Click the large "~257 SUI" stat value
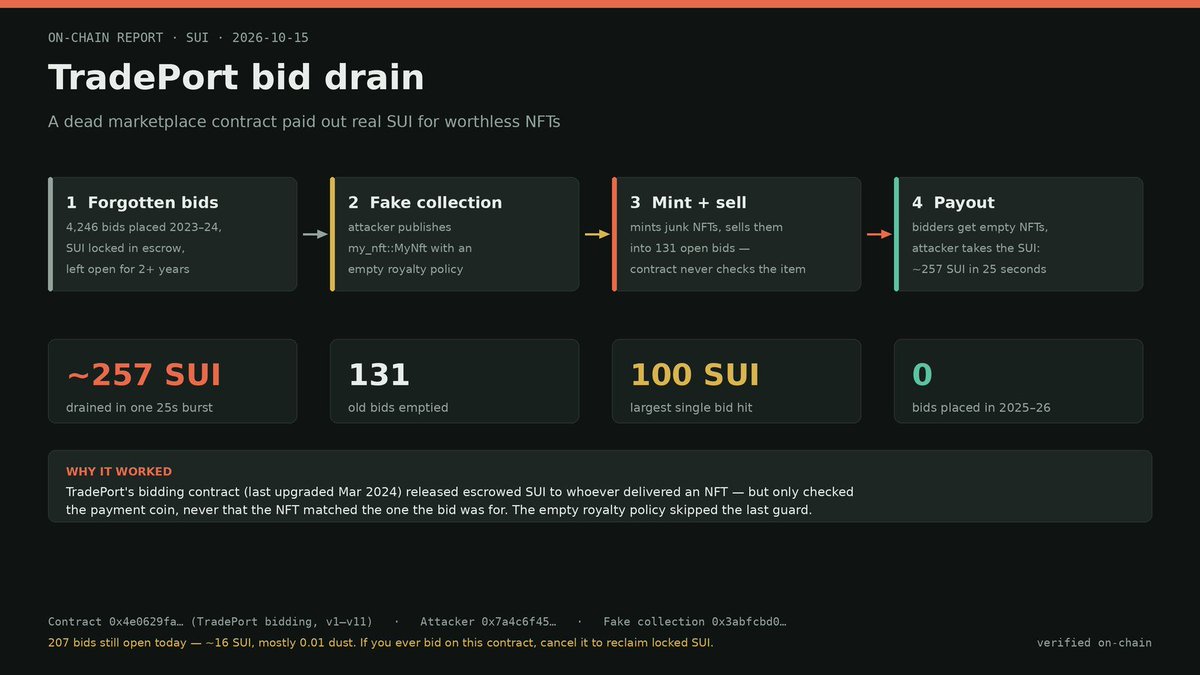This screenshot has height=675, width=1200. coord(144,375)
